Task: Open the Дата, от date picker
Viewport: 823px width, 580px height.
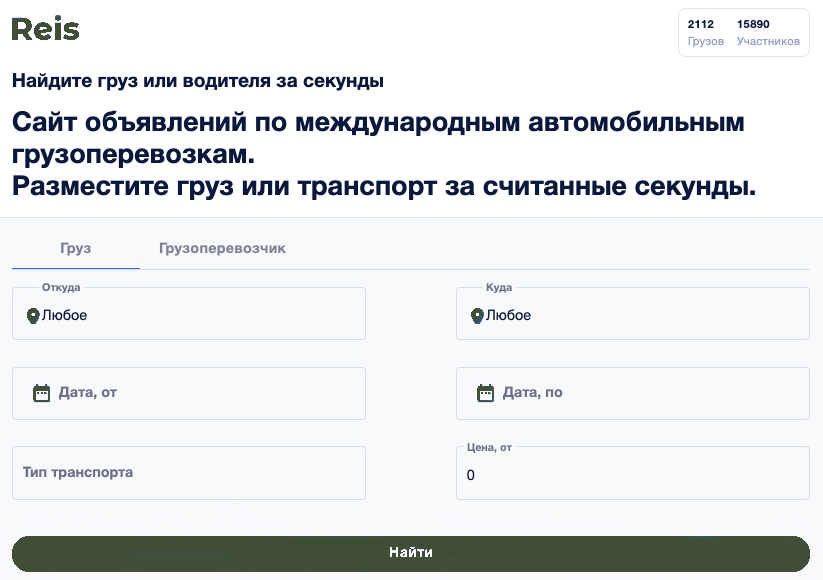Action: [x=189, y=393]
